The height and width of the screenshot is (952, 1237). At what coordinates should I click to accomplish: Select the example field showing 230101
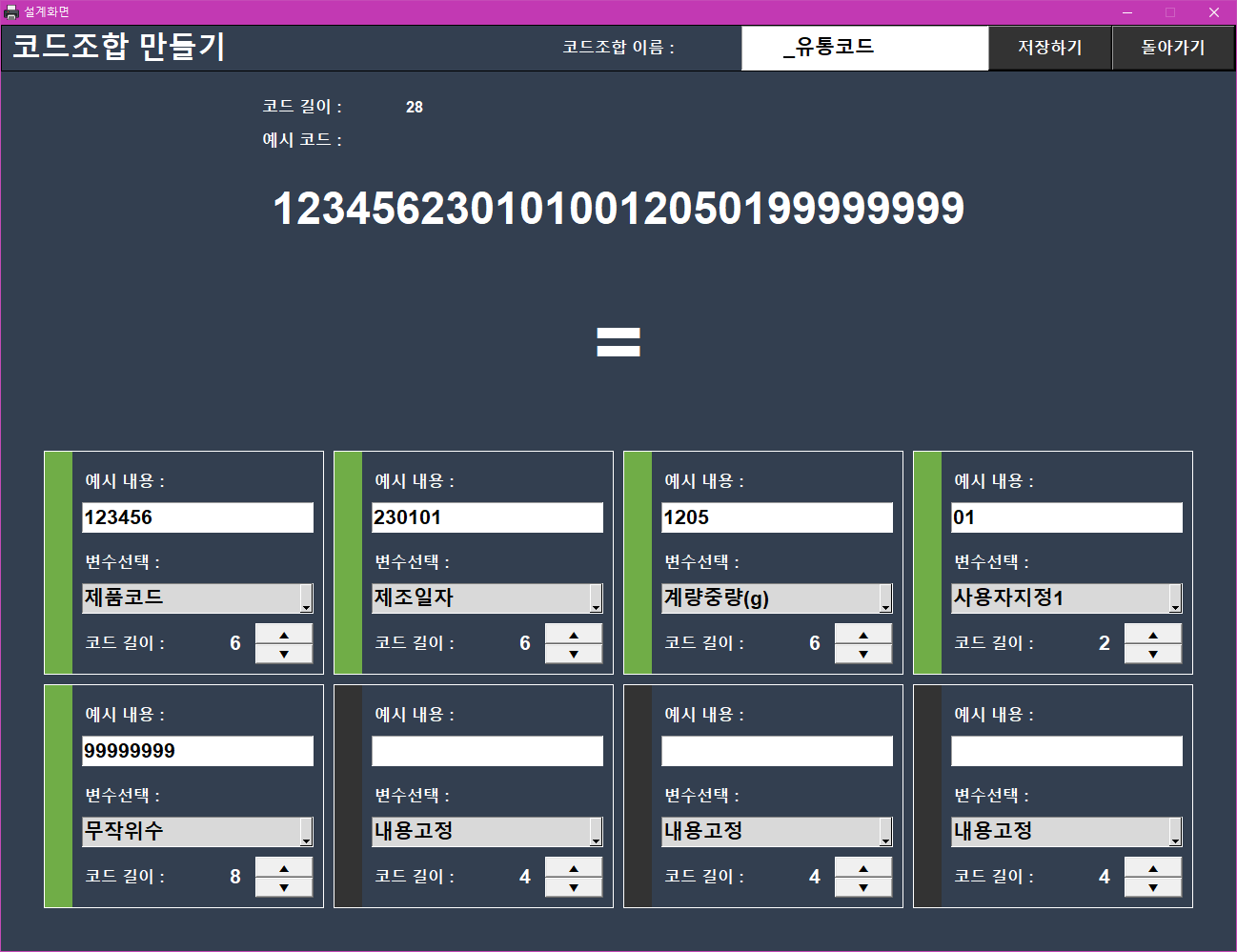[x=487, y=517]
